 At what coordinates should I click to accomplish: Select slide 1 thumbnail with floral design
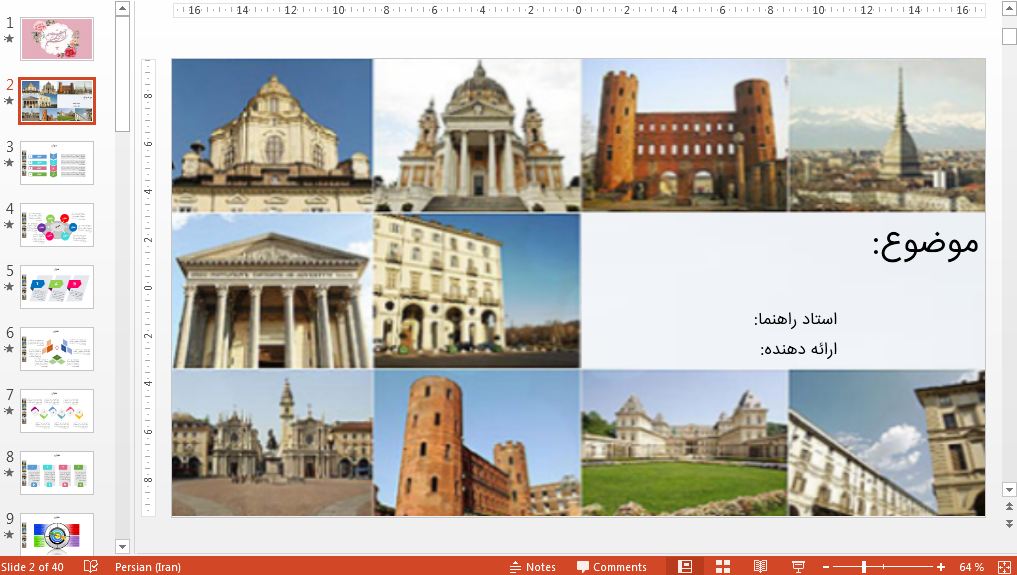pos(57,39)
